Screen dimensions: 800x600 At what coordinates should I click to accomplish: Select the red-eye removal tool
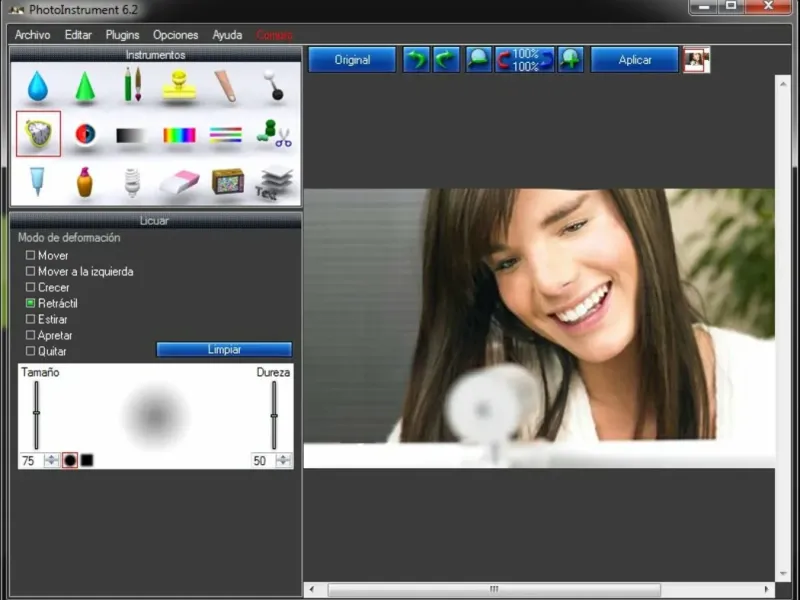coord(85,134)
